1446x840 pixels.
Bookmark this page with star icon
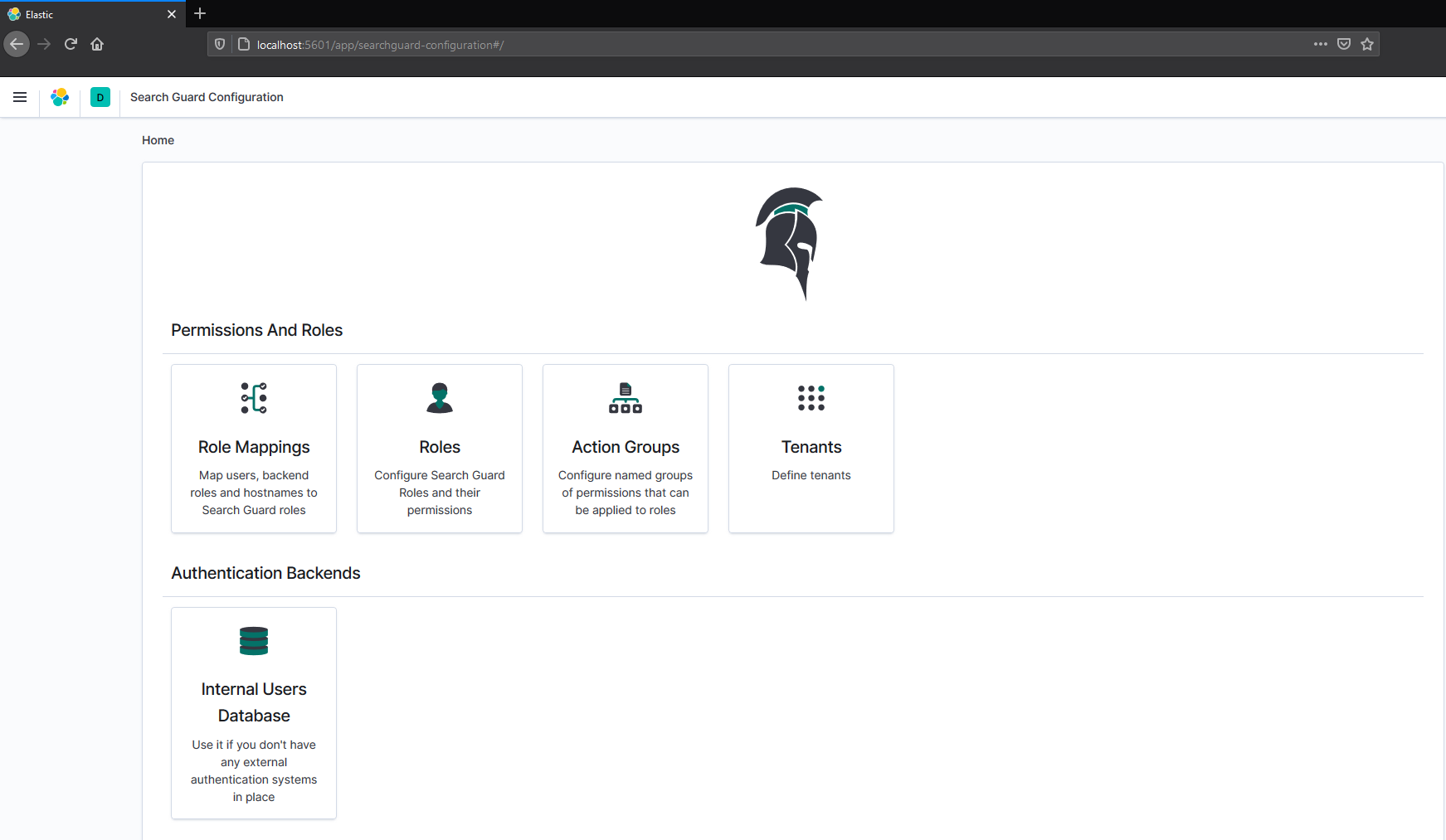click(x=1367, y=44)
